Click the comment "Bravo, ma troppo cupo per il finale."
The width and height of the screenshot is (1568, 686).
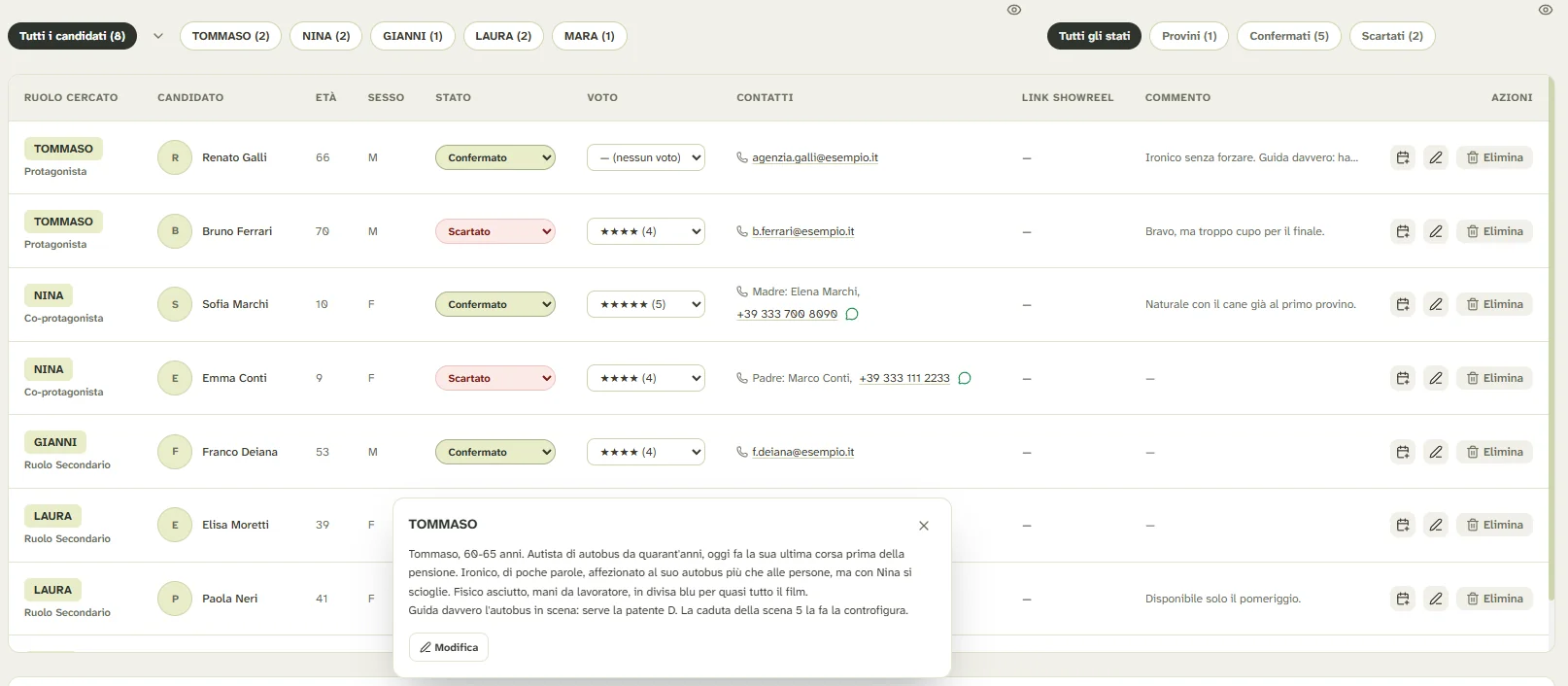point(1235,231)
